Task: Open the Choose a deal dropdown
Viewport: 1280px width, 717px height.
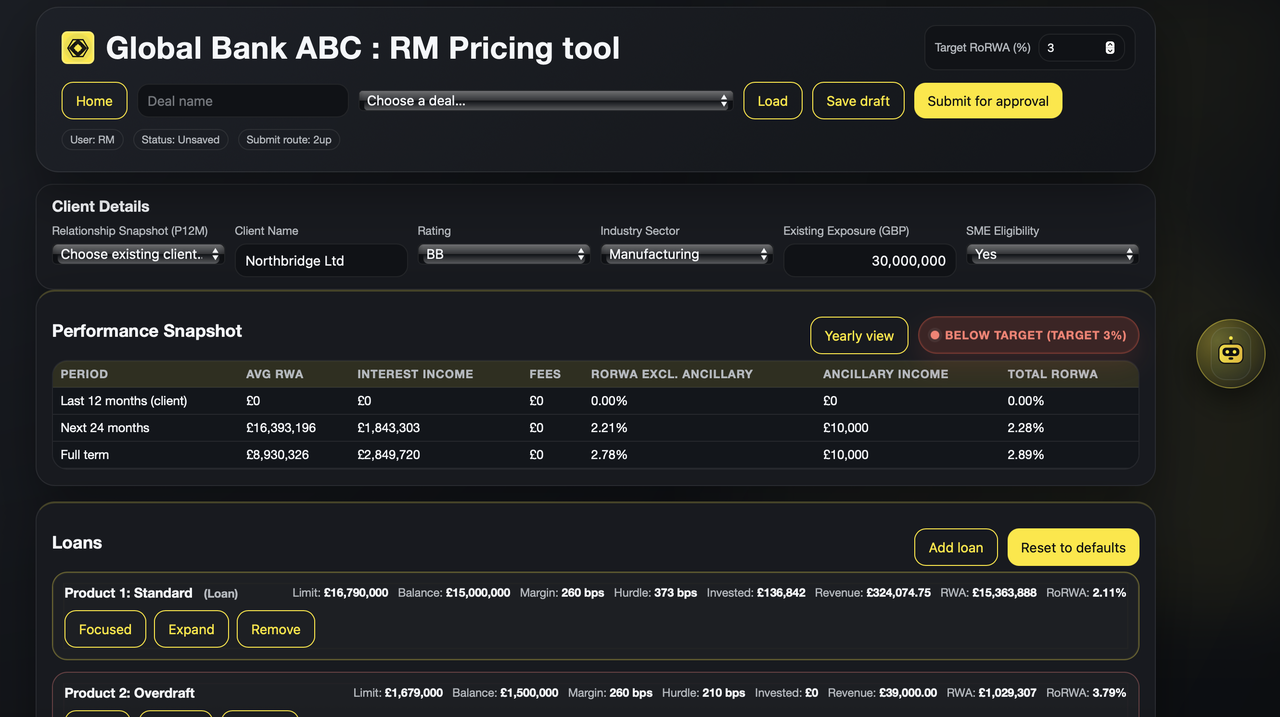Action: click(545, 101)
